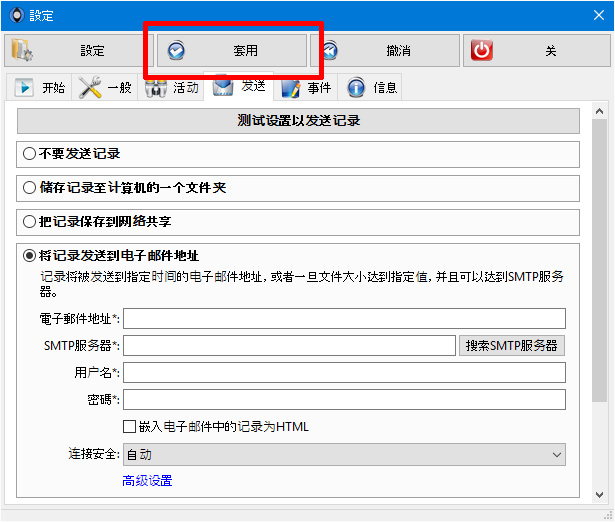Screen dimensions: 615x522
Task: Click the 電子郵件地址 input field
Action: point(344,318)
